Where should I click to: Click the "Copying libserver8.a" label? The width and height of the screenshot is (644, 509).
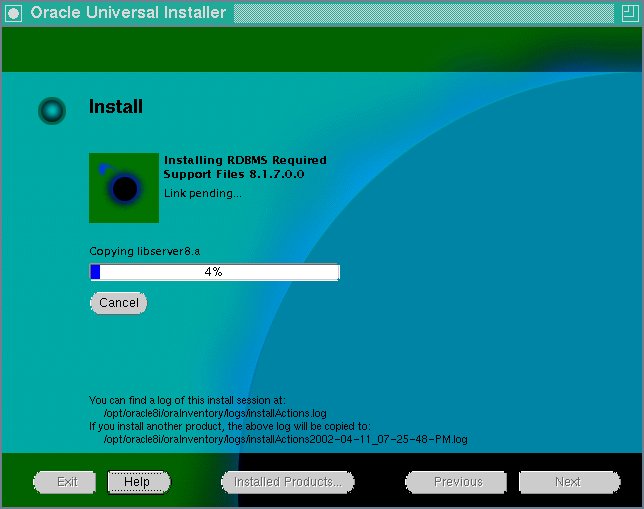[145, 251]
